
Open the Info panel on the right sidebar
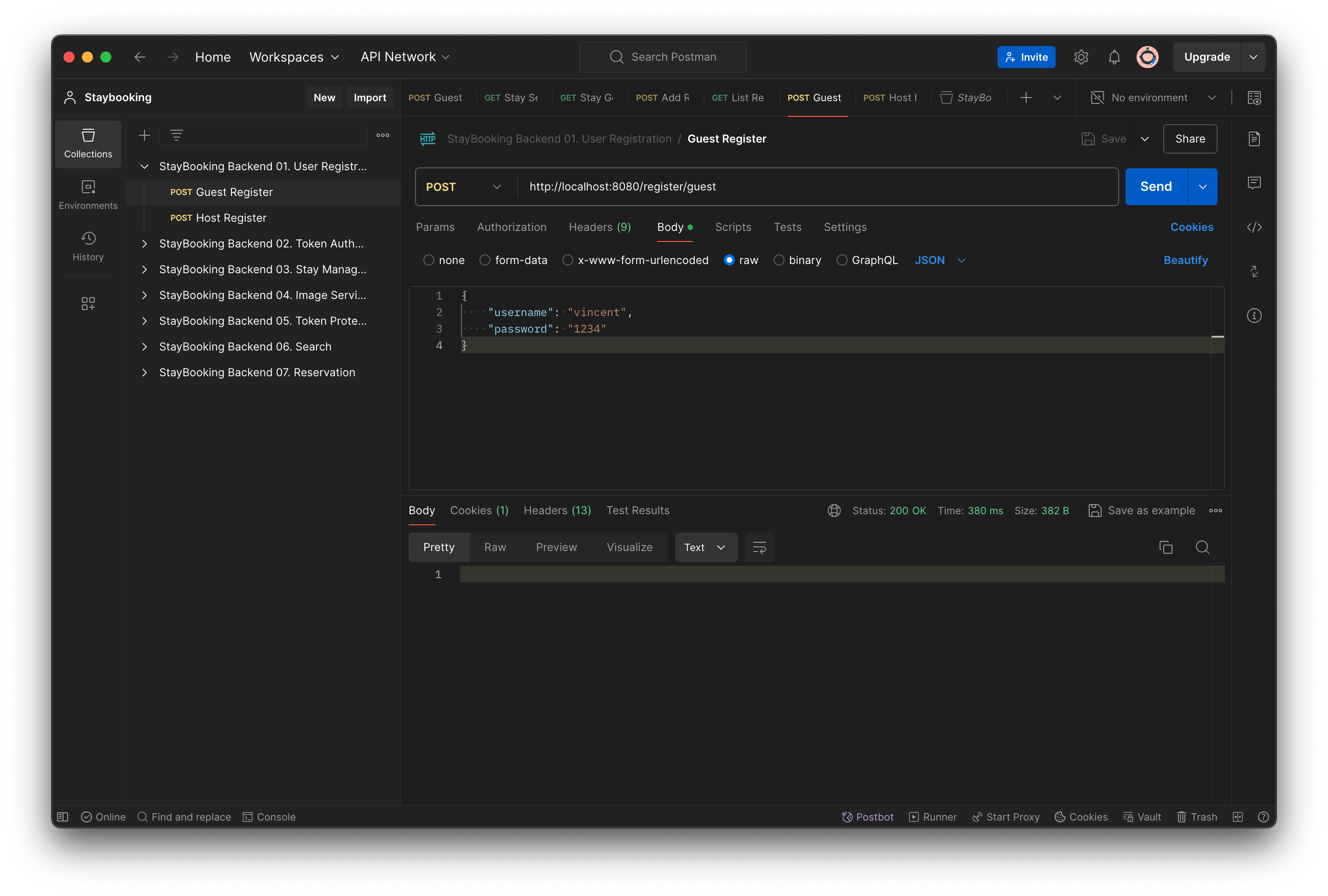[1255, 315]
